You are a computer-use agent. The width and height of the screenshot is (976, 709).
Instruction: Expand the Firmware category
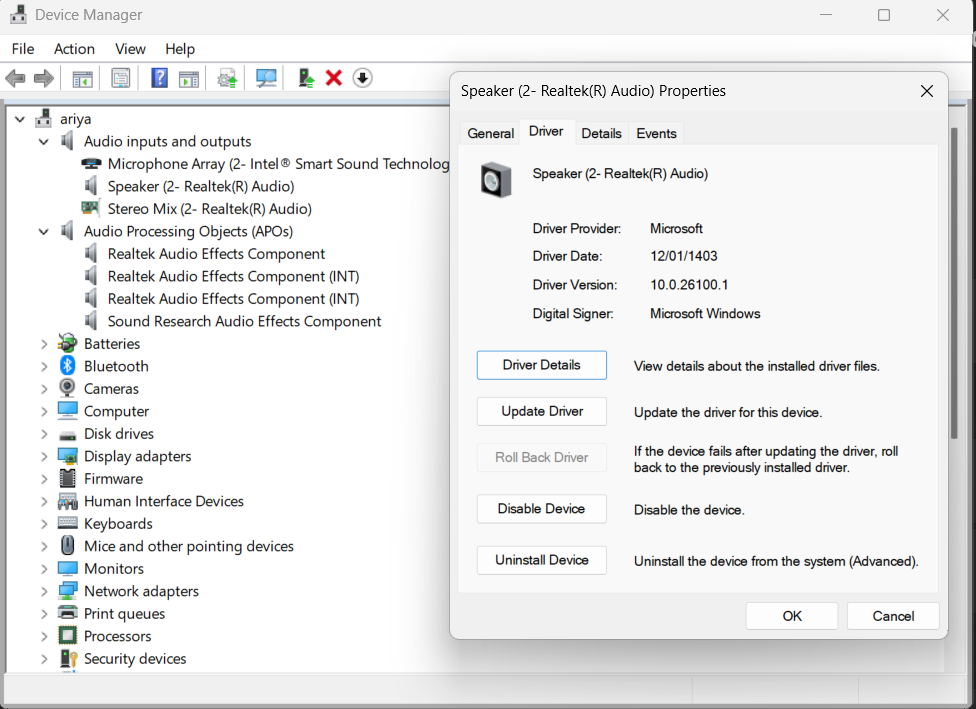pyautogui.click(x=44, y=479)
